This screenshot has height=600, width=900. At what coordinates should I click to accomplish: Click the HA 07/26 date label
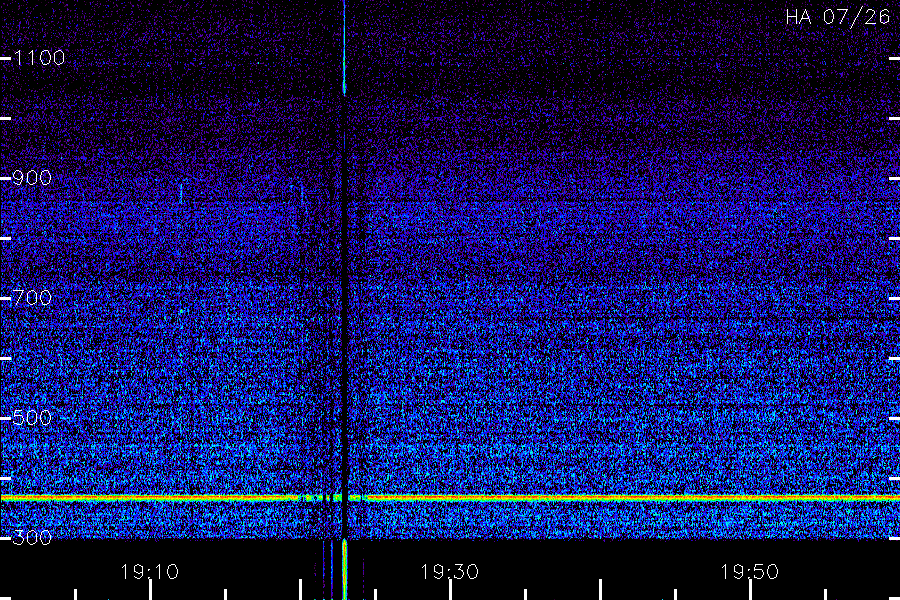(x=837, y=17)
